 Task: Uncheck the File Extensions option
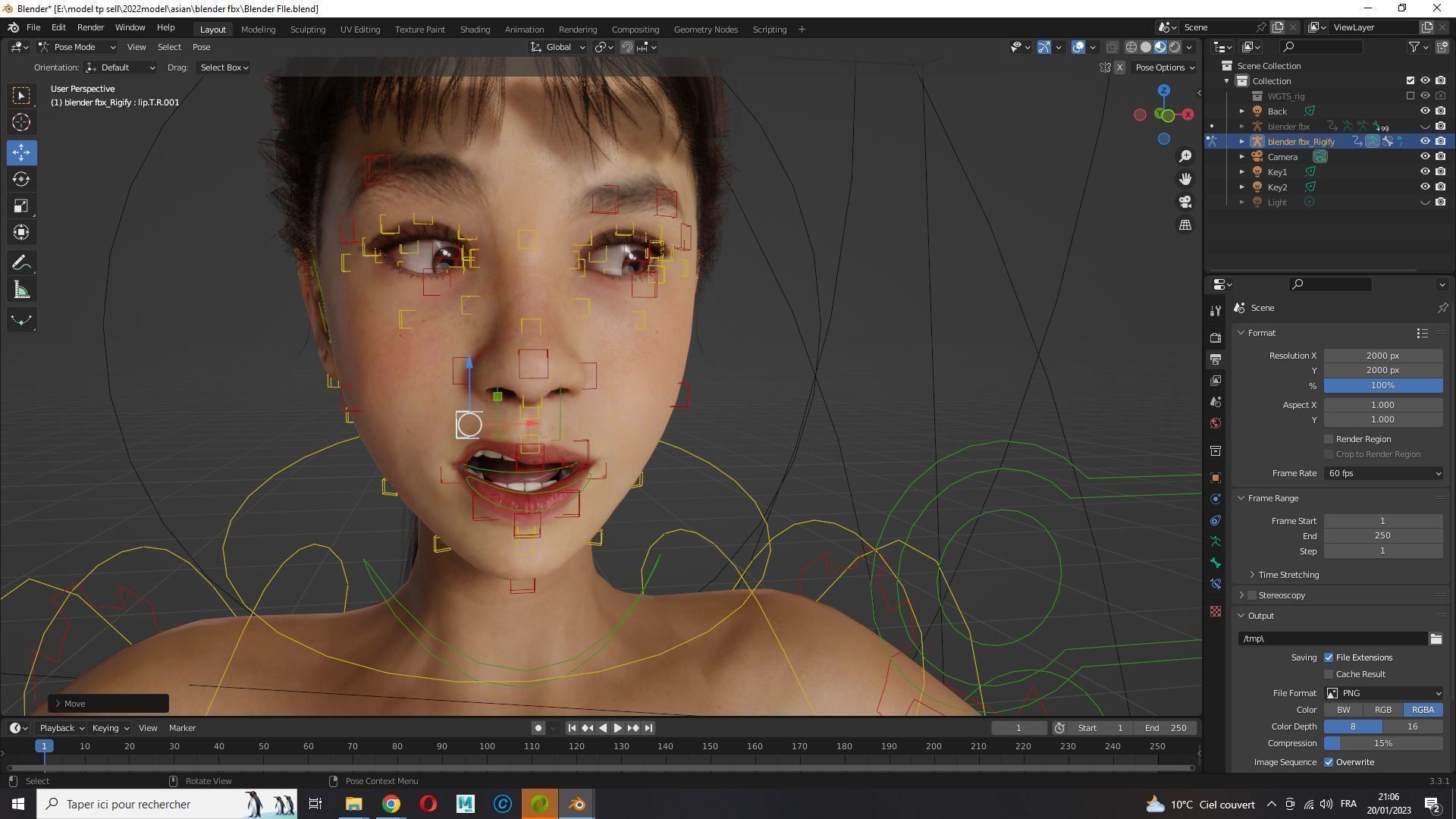click(x=1329, y=657)
